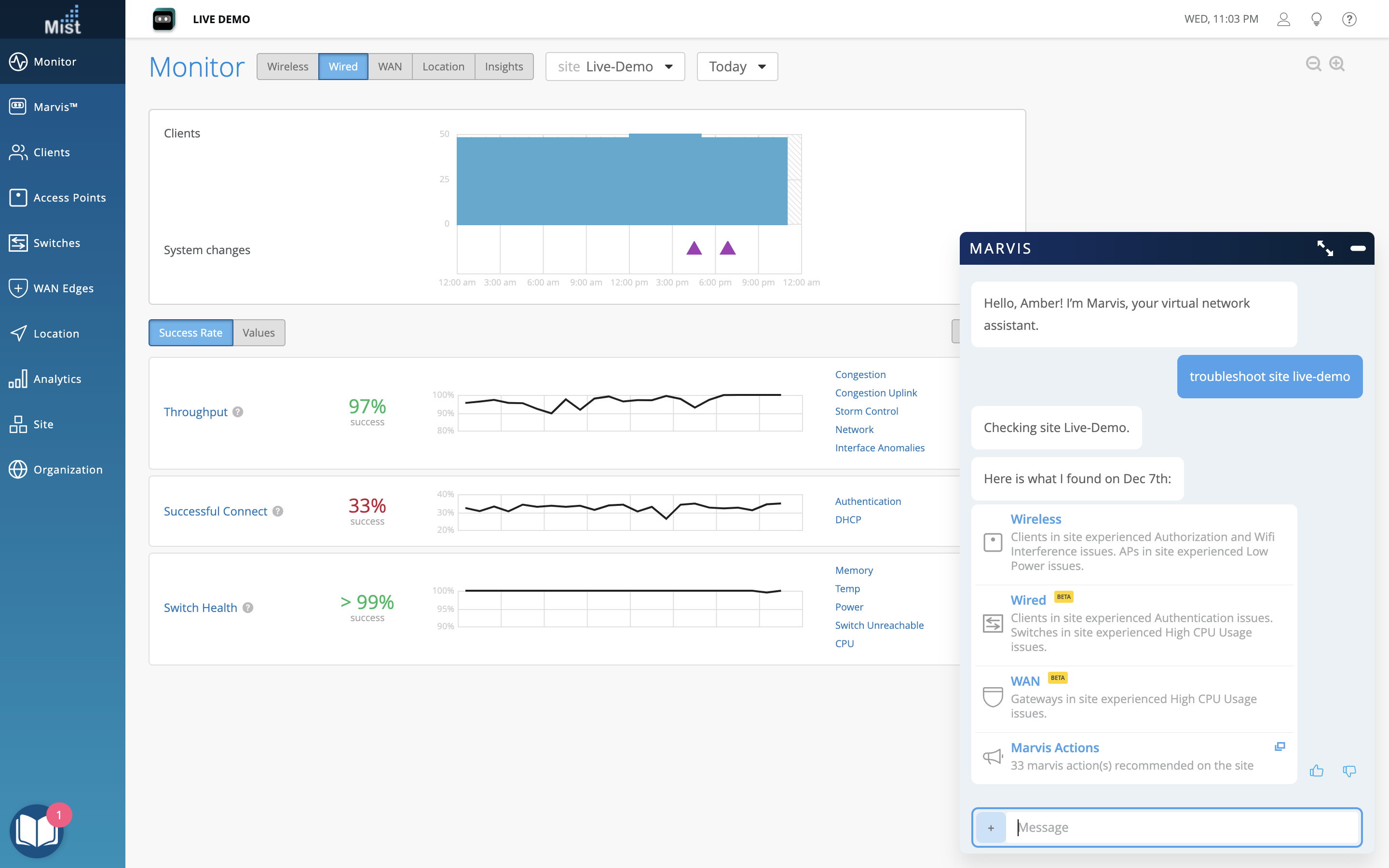Click the first purple system change marker
1389x868 pixels.
[x=694, y=248]
